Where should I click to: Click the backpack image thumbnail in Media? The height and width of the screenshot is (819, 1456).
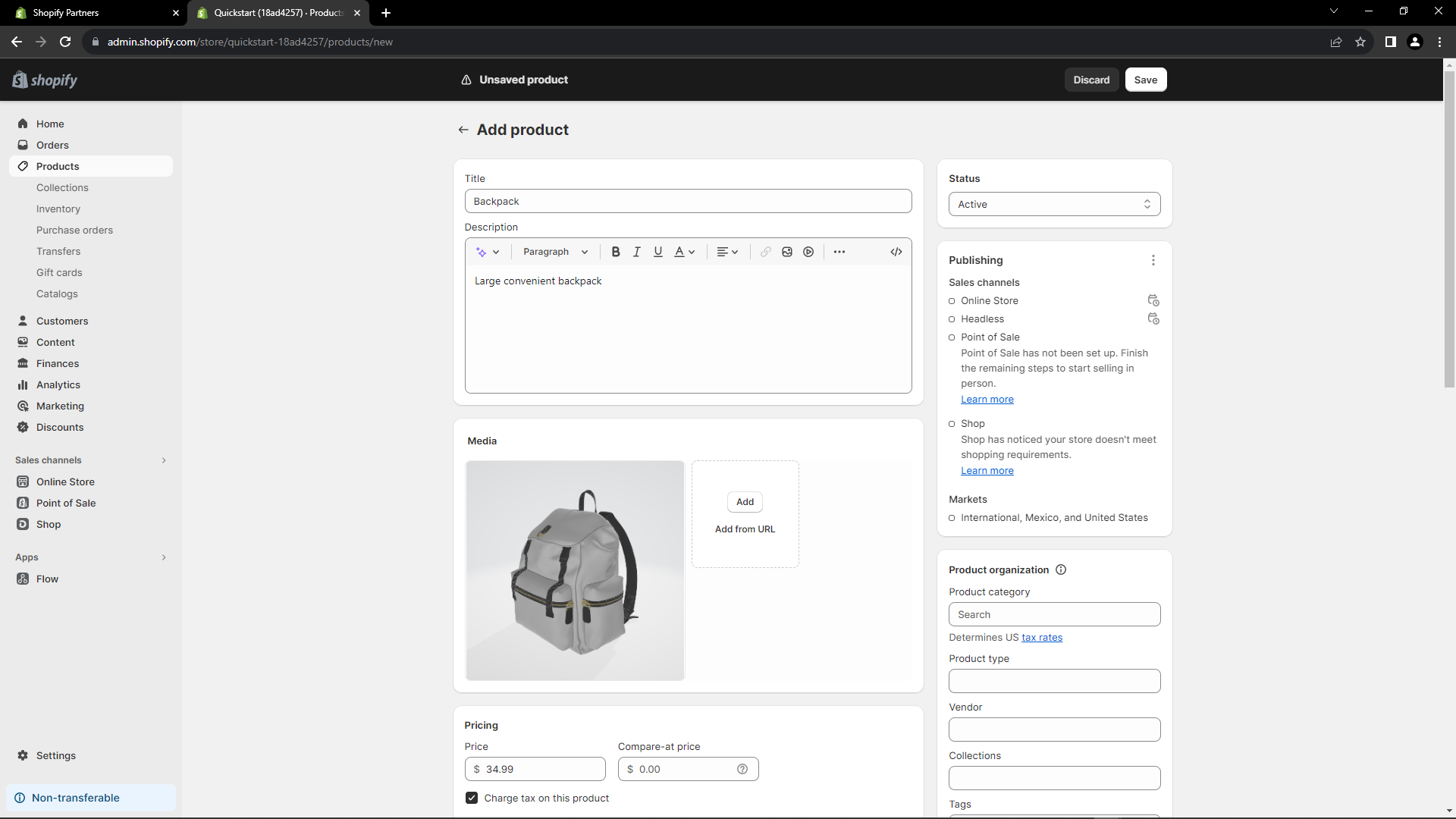(x=575, y=570)
